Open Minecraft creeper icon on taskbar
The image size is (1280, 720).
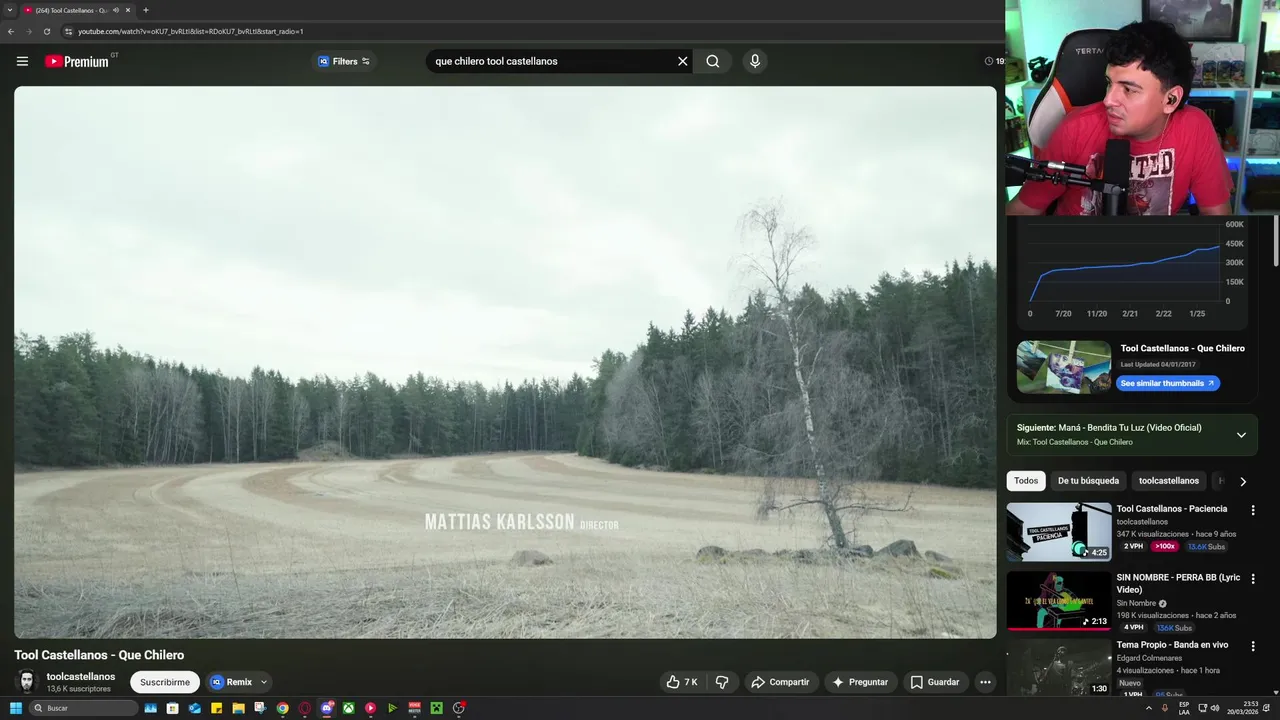pos(437,708)
